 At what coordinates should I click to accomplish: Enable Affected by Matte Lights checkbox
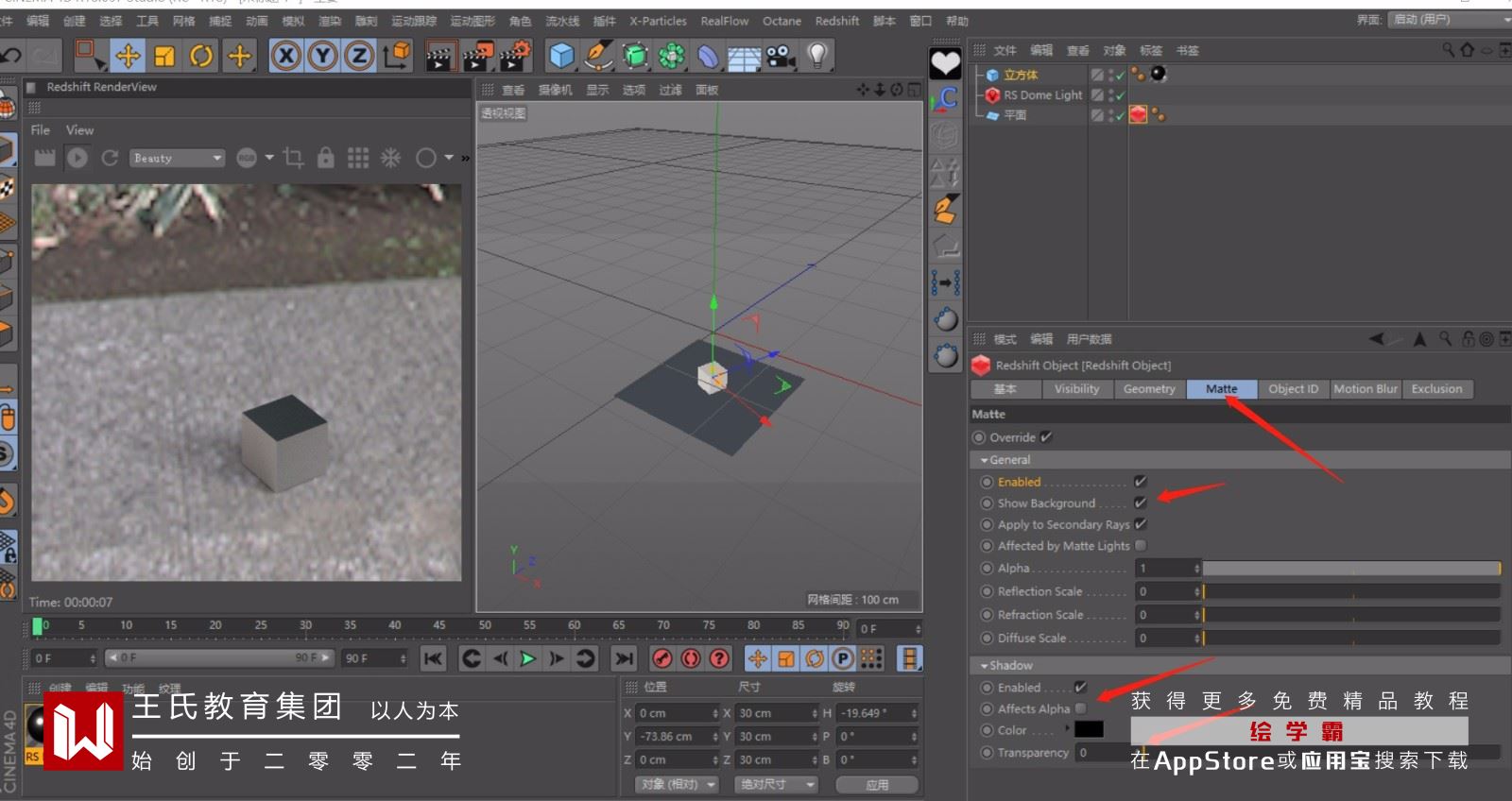(x=1141, y=545)
